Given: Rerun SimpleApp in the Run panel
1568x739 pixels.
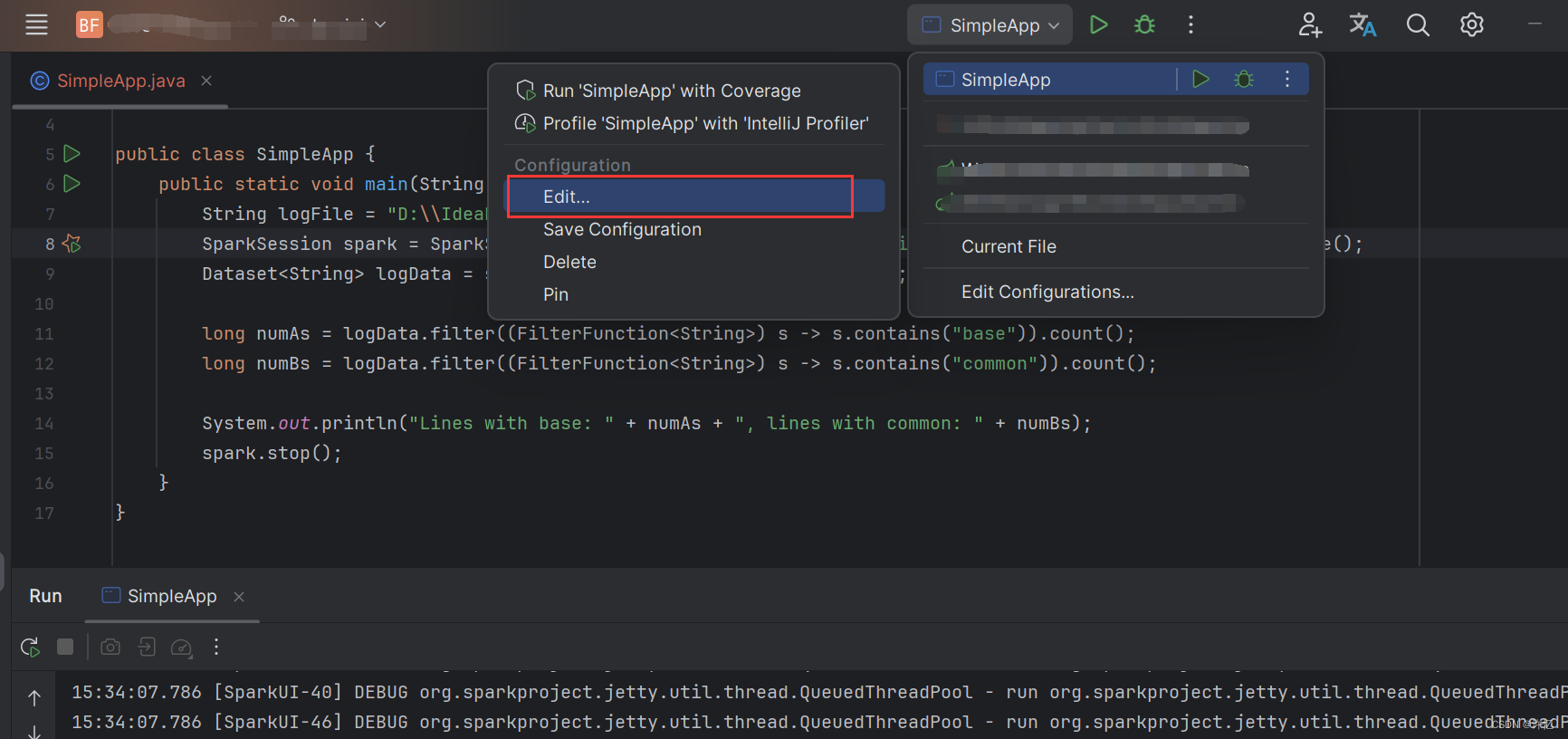Looking at the screenshot, I should 30,648.
